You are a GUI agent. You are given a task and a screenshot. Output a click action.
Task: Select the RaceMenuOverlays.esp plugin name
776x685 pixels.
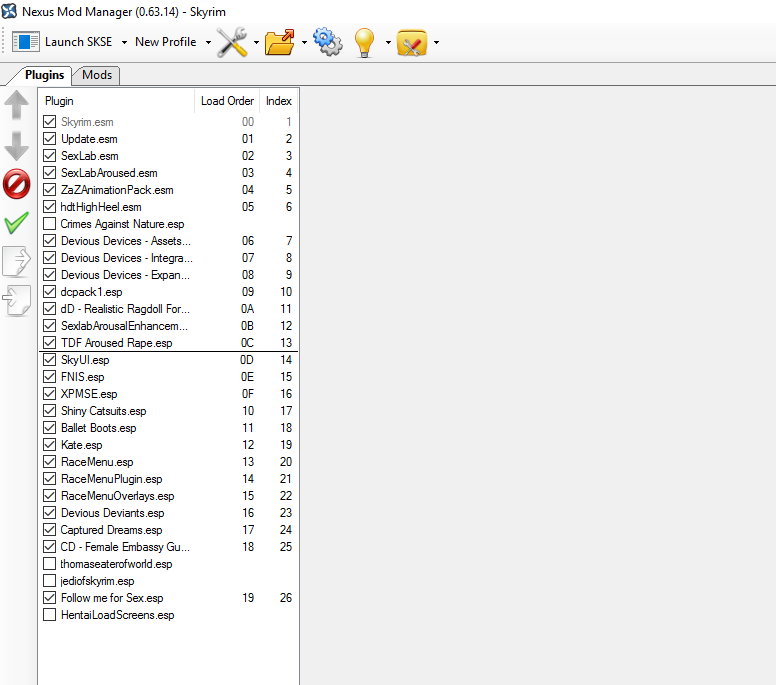coord(117,495)
